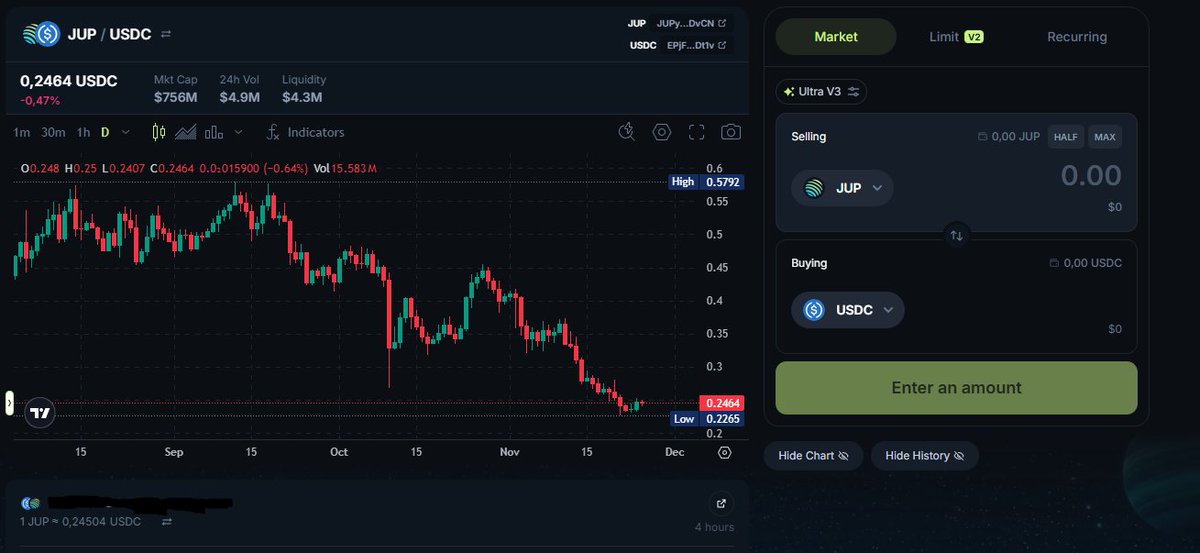1200x553 pixels.
Task: Click the '1 JUP ≈ 0,24504 USDC' rate text
Action: tap(81, 522)
